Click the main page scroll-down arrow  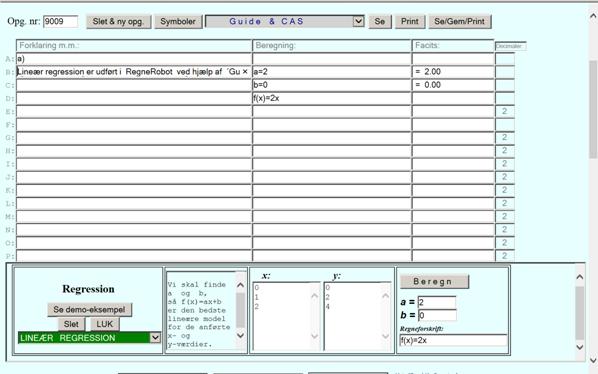tap(593, 360)
